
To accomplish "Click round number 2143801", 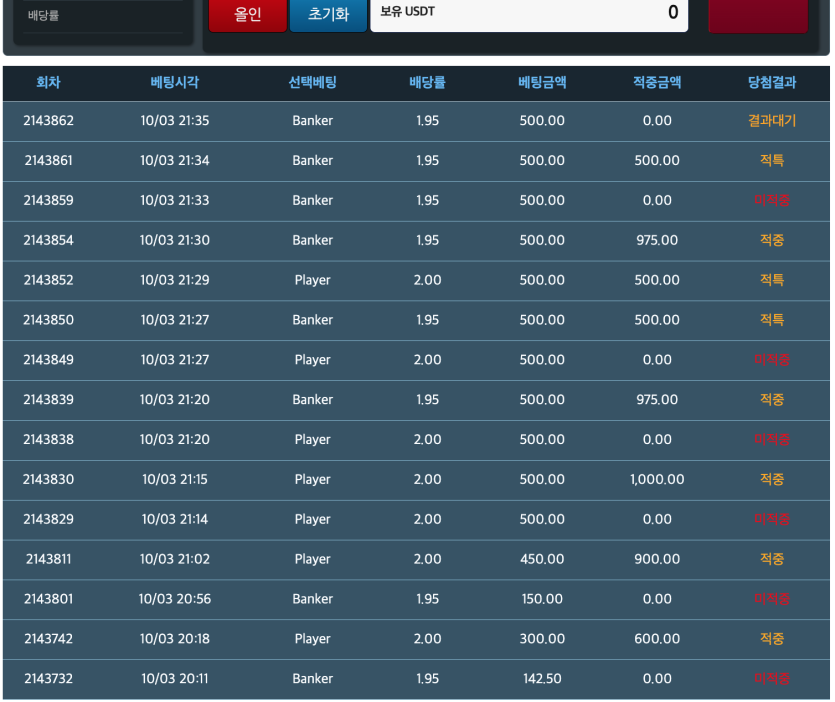I will coord(48,600).
